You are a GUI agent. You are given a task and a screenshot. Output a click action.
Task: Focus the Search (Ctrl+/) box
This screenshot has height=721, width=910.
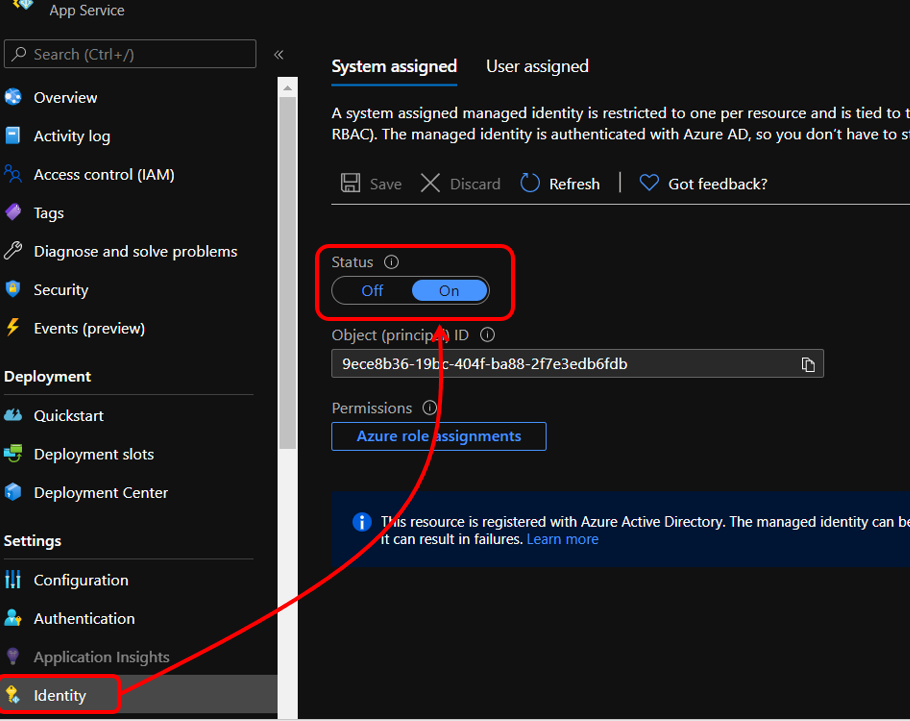(130, 54)
